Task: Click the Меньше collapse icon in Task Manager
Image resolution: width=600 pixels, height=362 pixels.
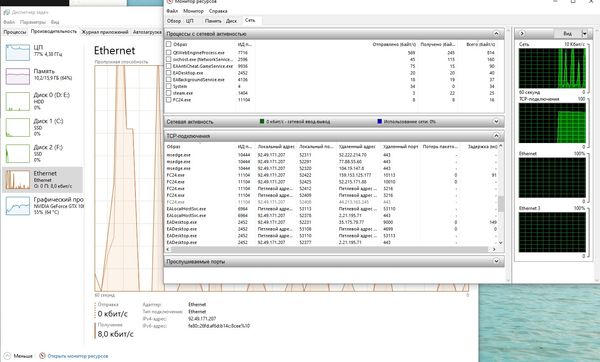Action: (x=7, y=356)
